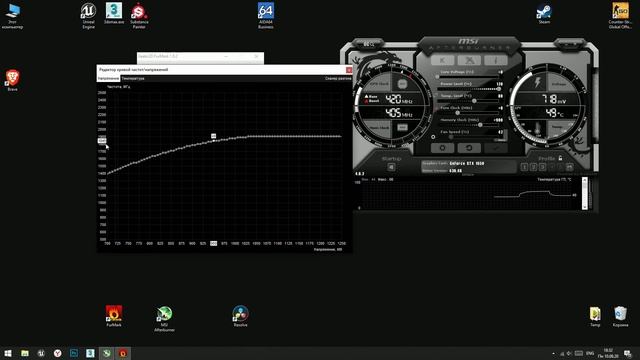Click the top-right corner tab of Afterburner
The height and width of the screenshot is (360, 640).
pos(570,44)
